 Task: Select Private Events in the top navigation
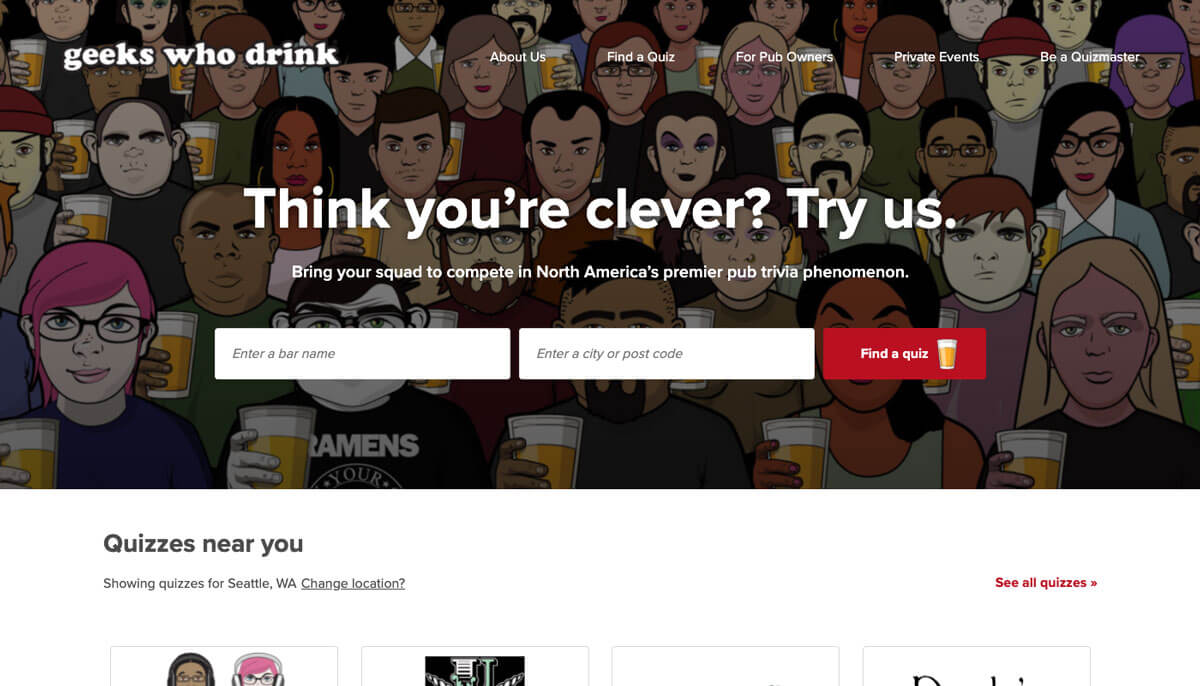coord(936,57)
